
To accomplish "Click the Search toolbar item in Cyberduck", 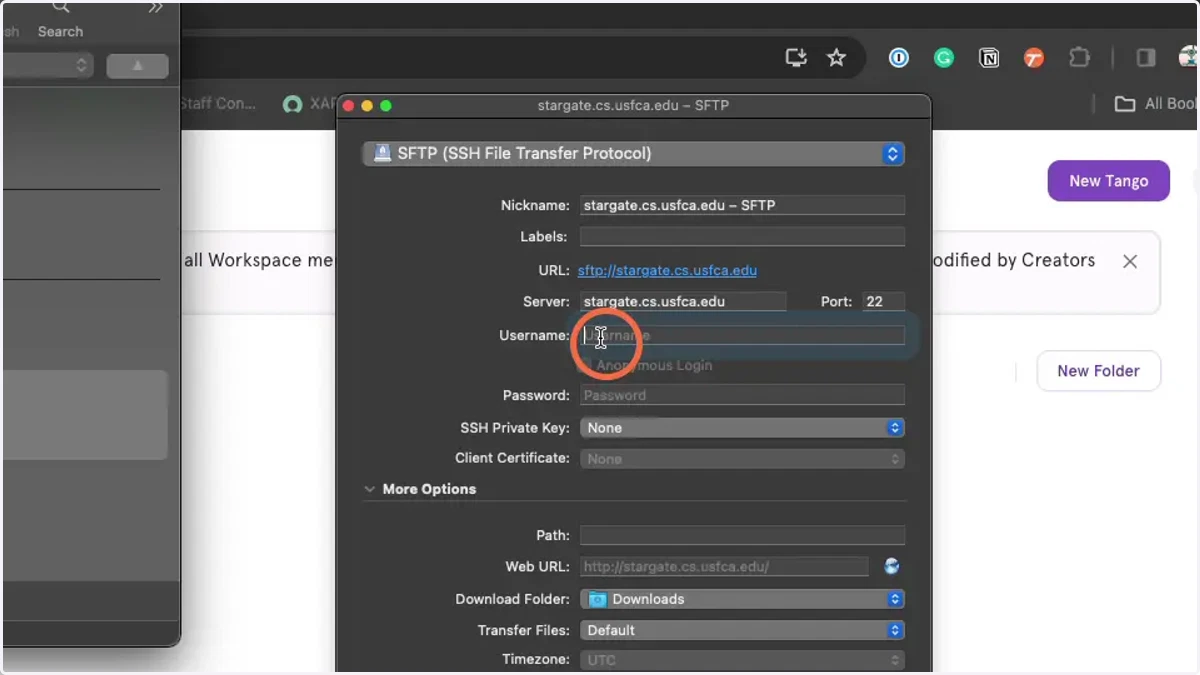I will pyautogui.click(x=60, y=20).
